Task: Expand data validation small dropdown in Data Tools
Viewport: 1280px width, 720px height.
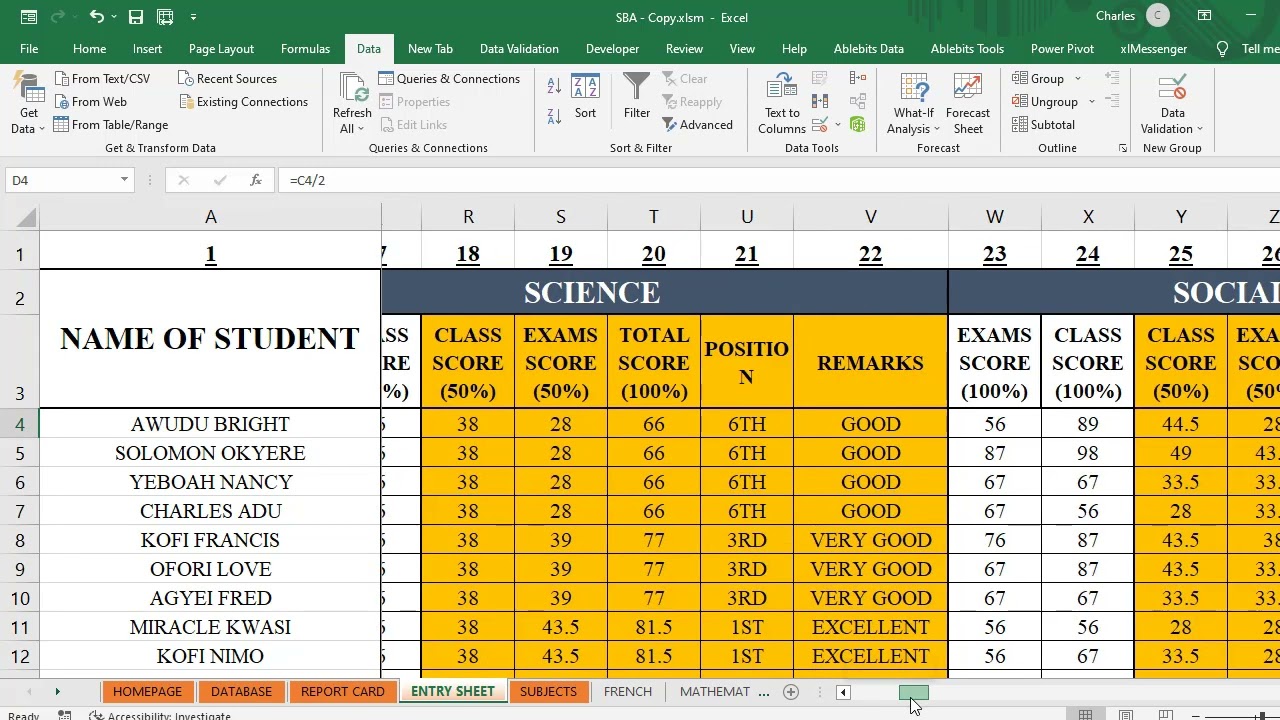Action: (838, 124)
